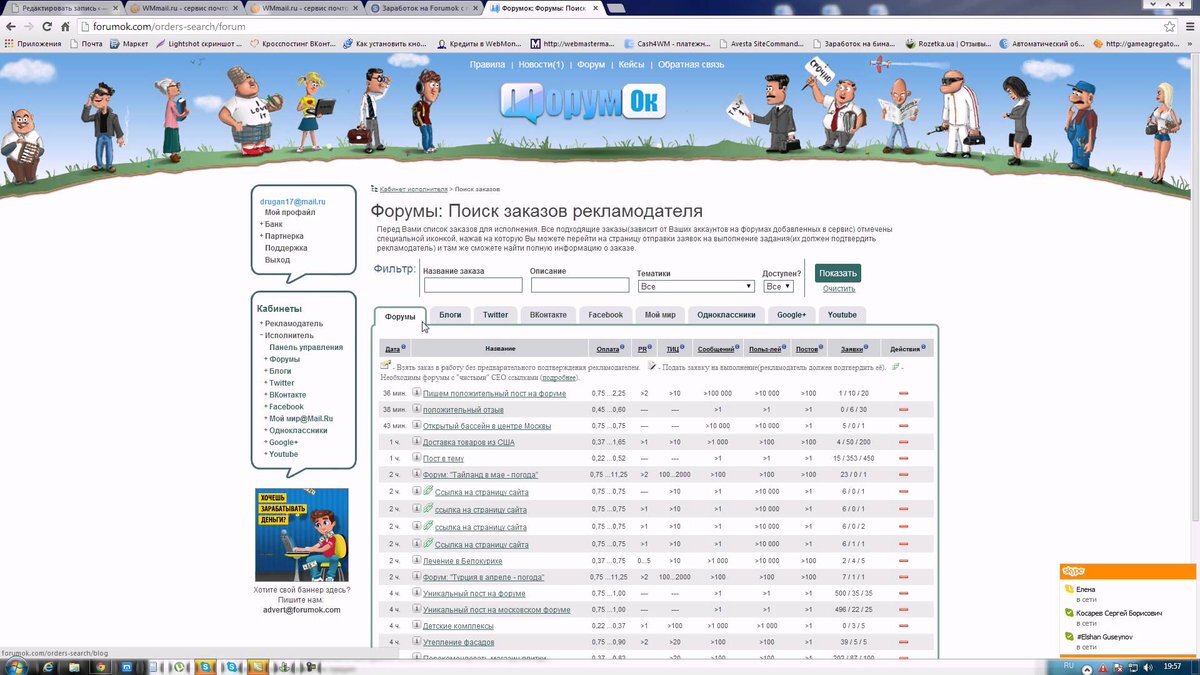This screenshot has height=675, width=1200.
Task: Click the 'Хочешь зарабатывать деньги' banner image
Action: pyautogui.click(x=302, y=535)
